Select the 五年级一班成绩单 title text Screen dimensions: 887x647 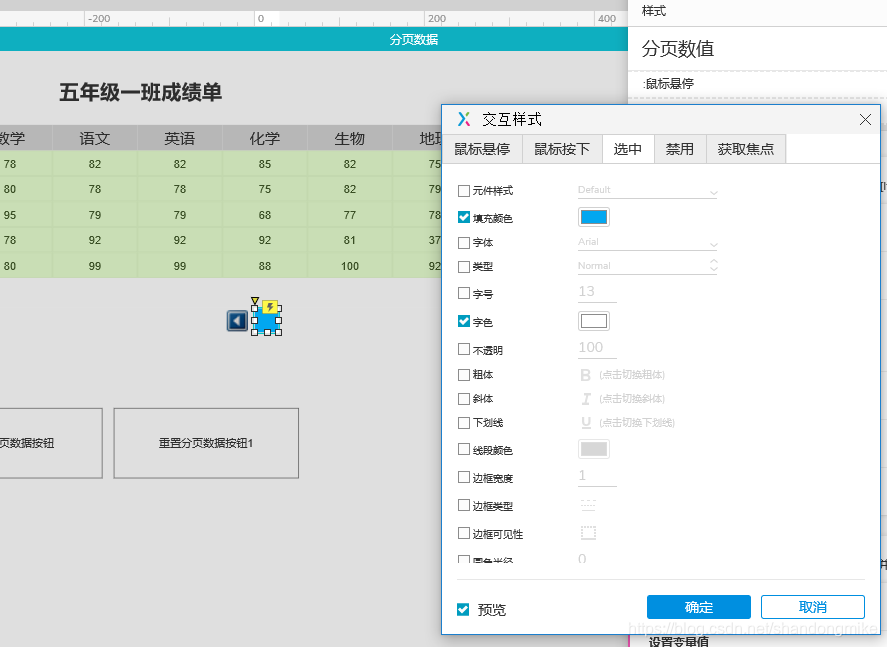[140, 92]
